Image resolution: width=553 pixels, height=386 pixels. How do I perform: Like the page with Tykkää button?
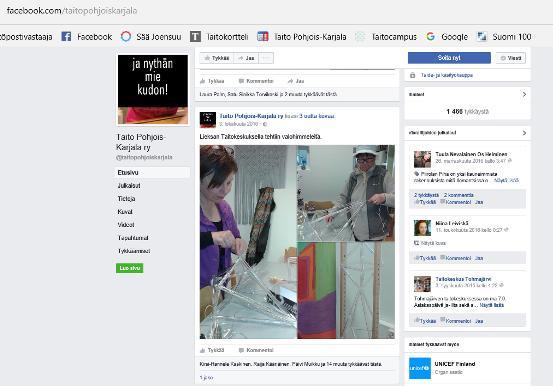click(x=217, y=58)
